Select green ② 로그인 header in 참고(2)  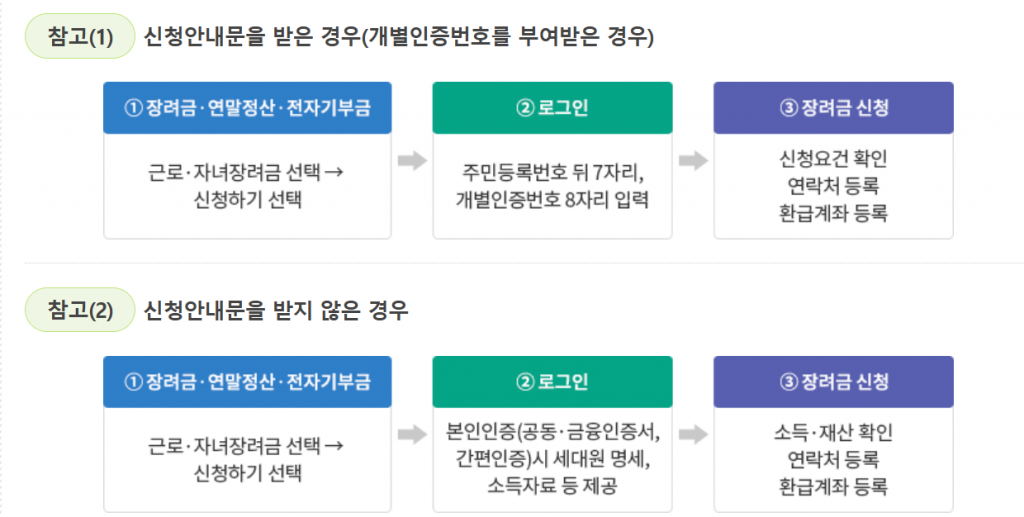(x=552, y=382)
